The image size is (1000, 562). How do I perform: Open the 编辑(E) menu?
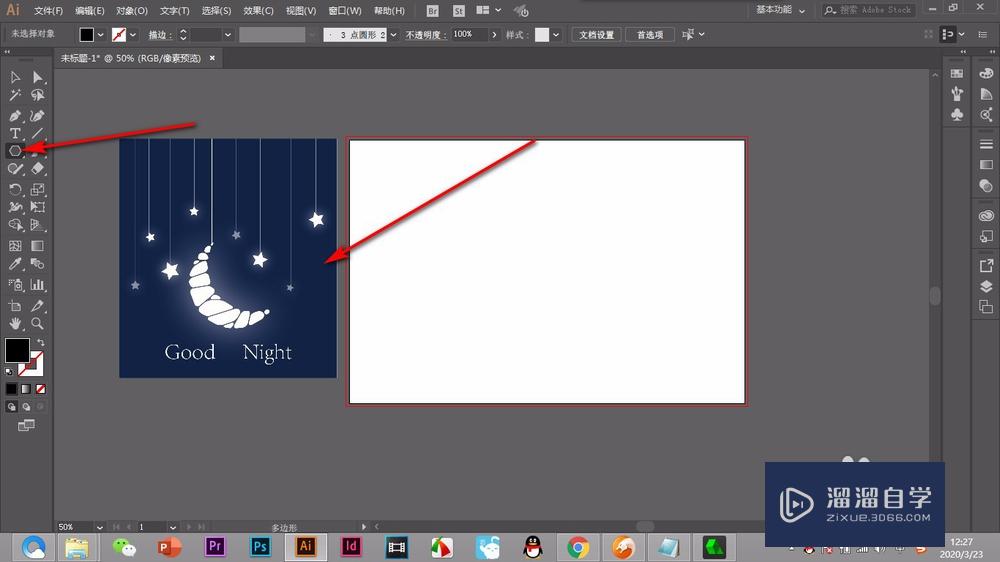pos(89,11)
